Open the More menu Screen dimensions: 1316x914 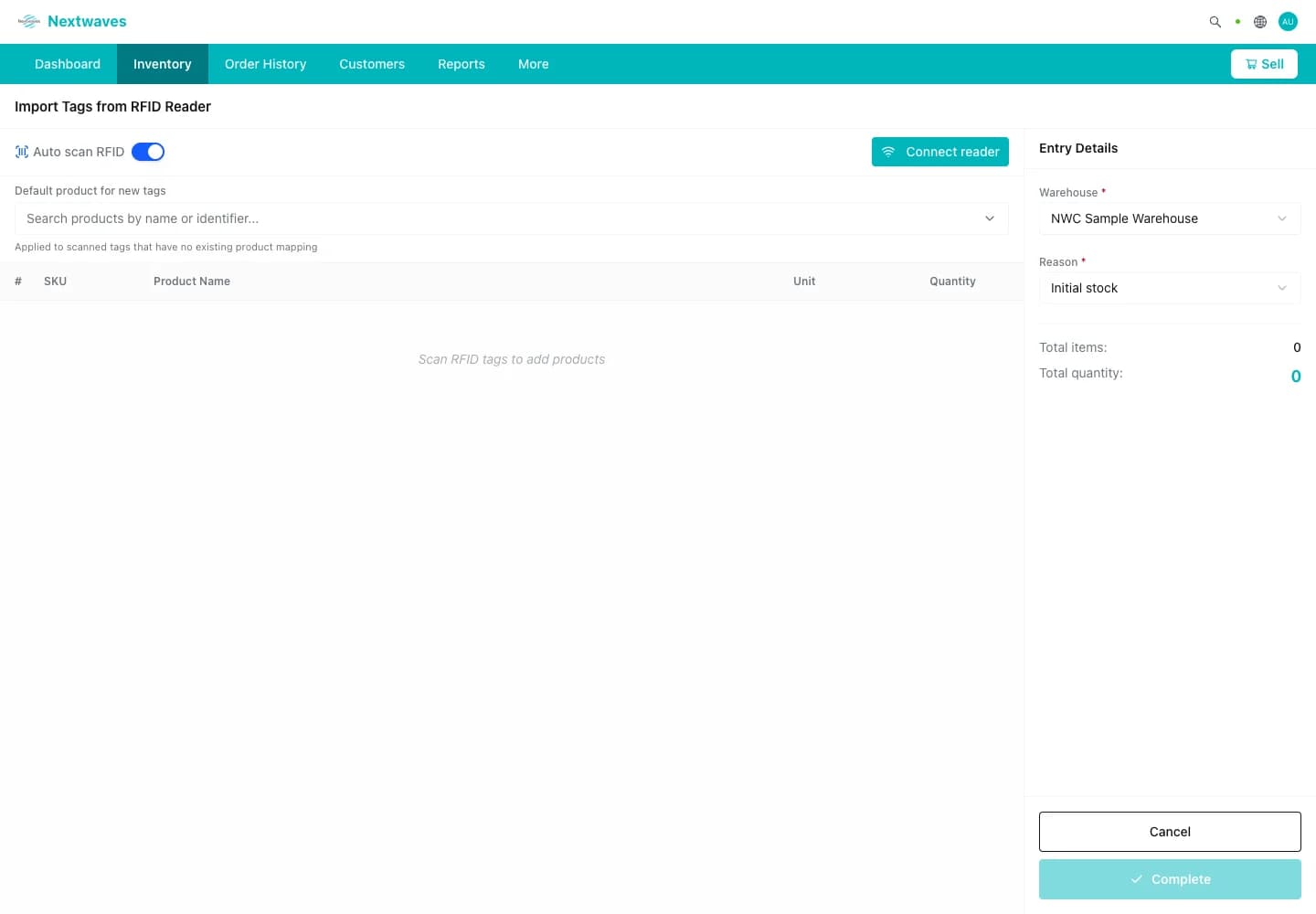534,64
